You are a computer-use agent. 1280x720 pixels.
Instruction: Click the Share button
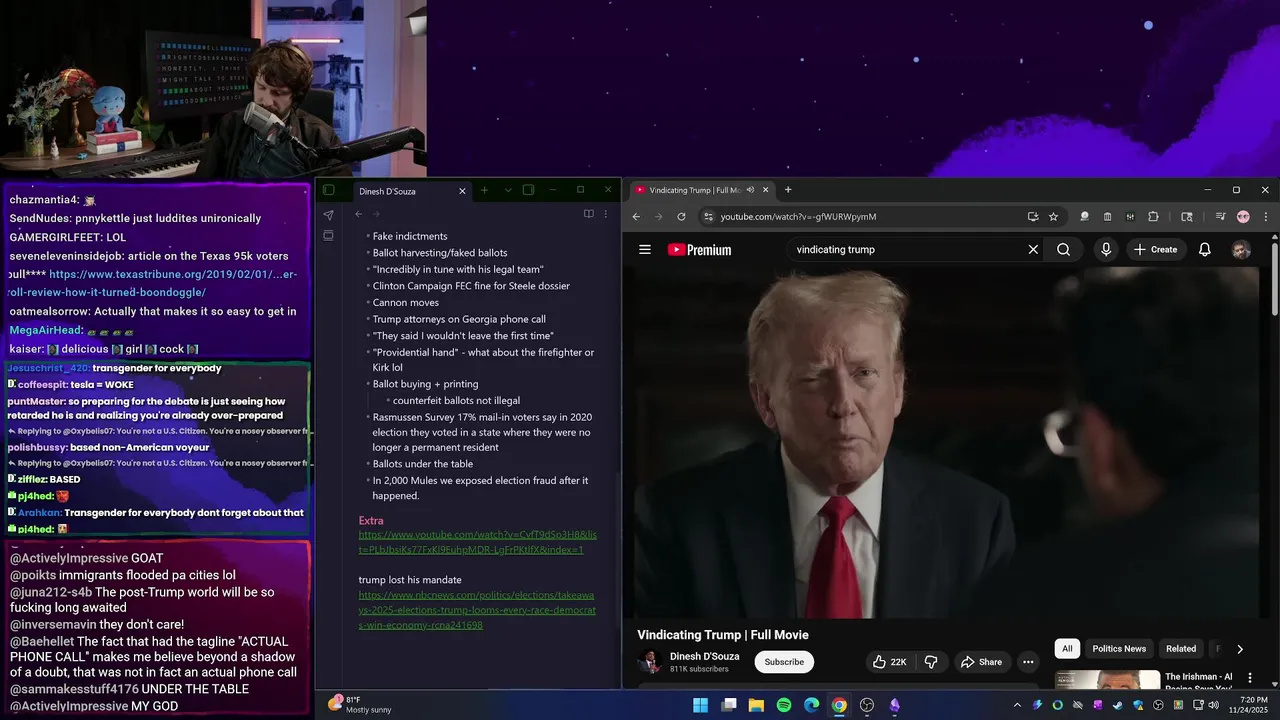(981, 662)
